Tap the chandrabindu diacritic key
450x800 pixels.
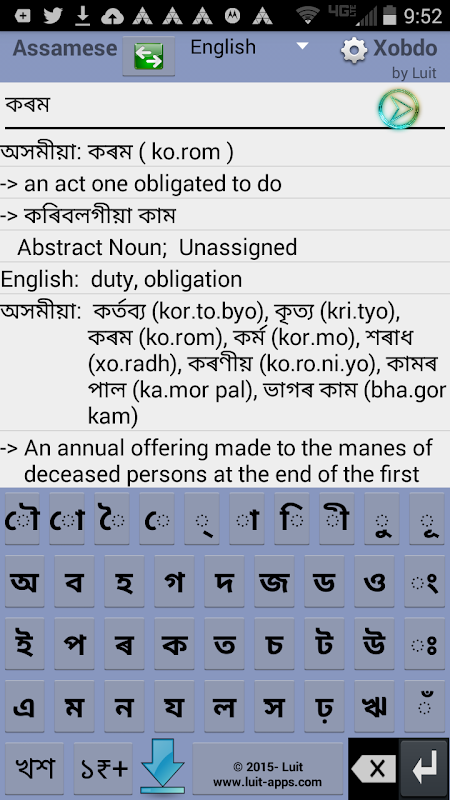424,706
